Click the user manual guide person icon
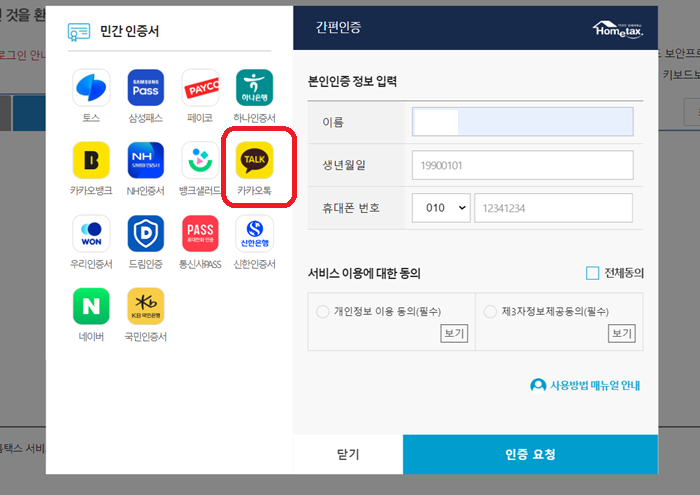This screenshot has width=700, height=495. coord(538,385)
